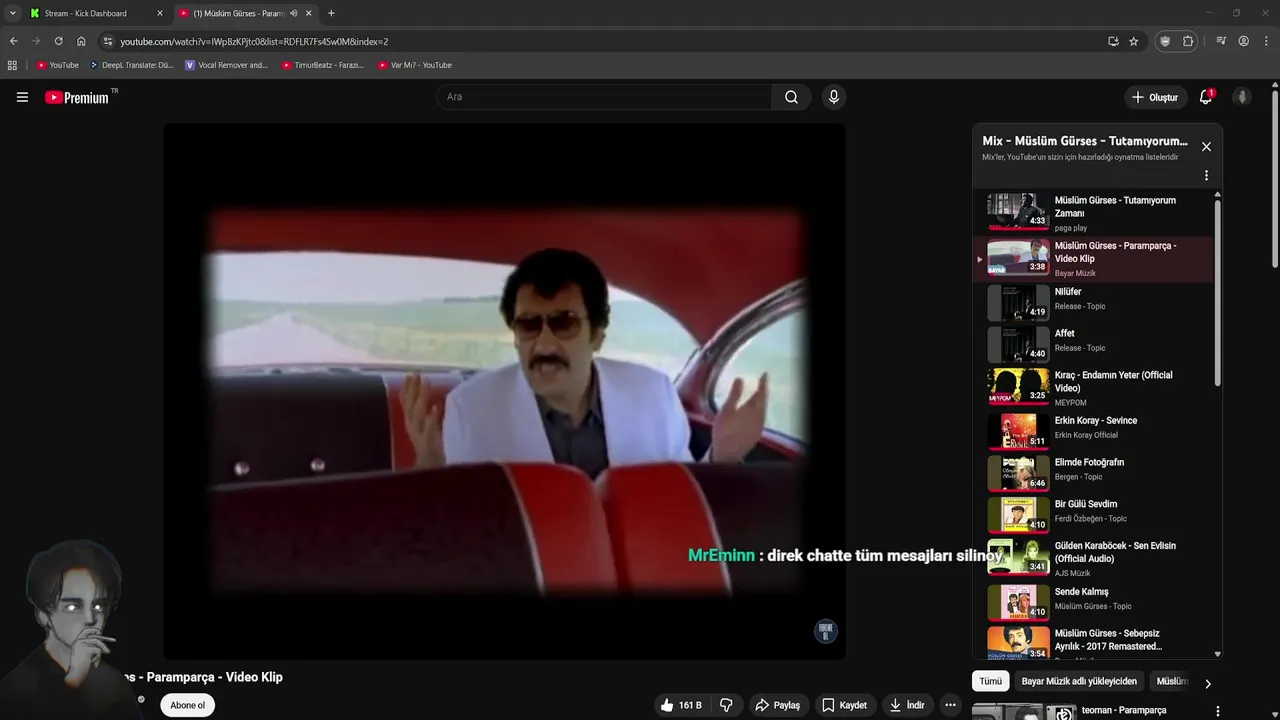Image resolution: width=1280 pixels, height=720 pixels.
Task: Open options for teoman - Paramparça suggestion
Action: point(1217,711)
